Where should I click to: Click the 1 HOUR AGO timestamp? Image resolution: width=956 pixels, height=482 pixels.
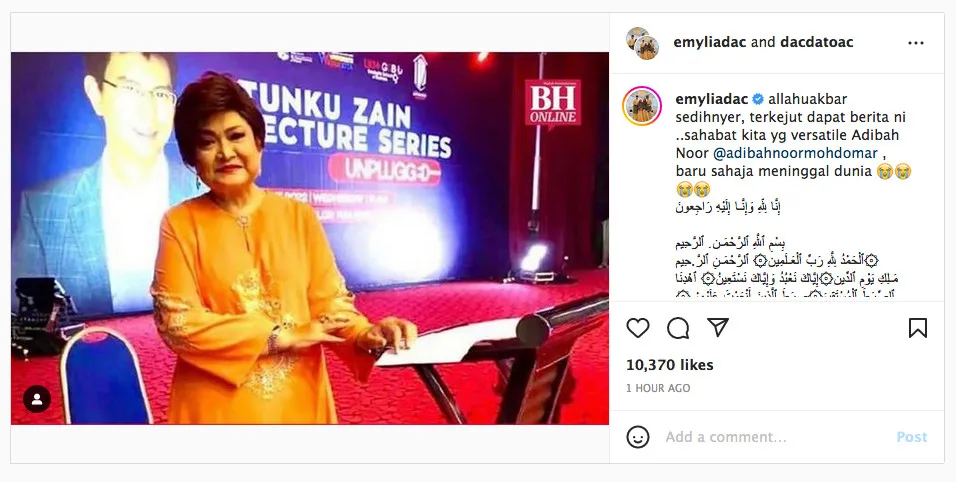(x=658, y=388)
